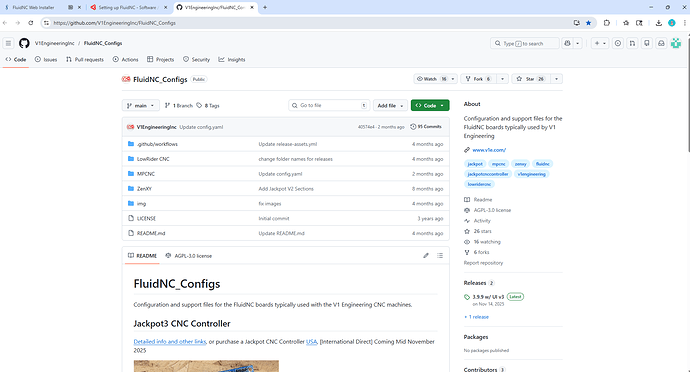Expand the Fork options arrow
The image size is (690, 372).
[502, 79]
